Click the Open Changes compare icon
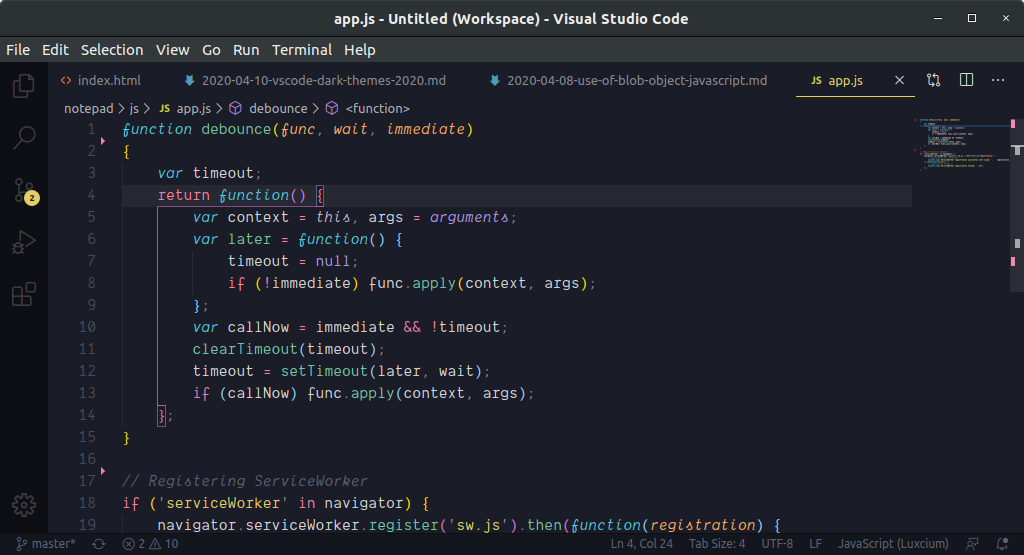 click(933, 80)
